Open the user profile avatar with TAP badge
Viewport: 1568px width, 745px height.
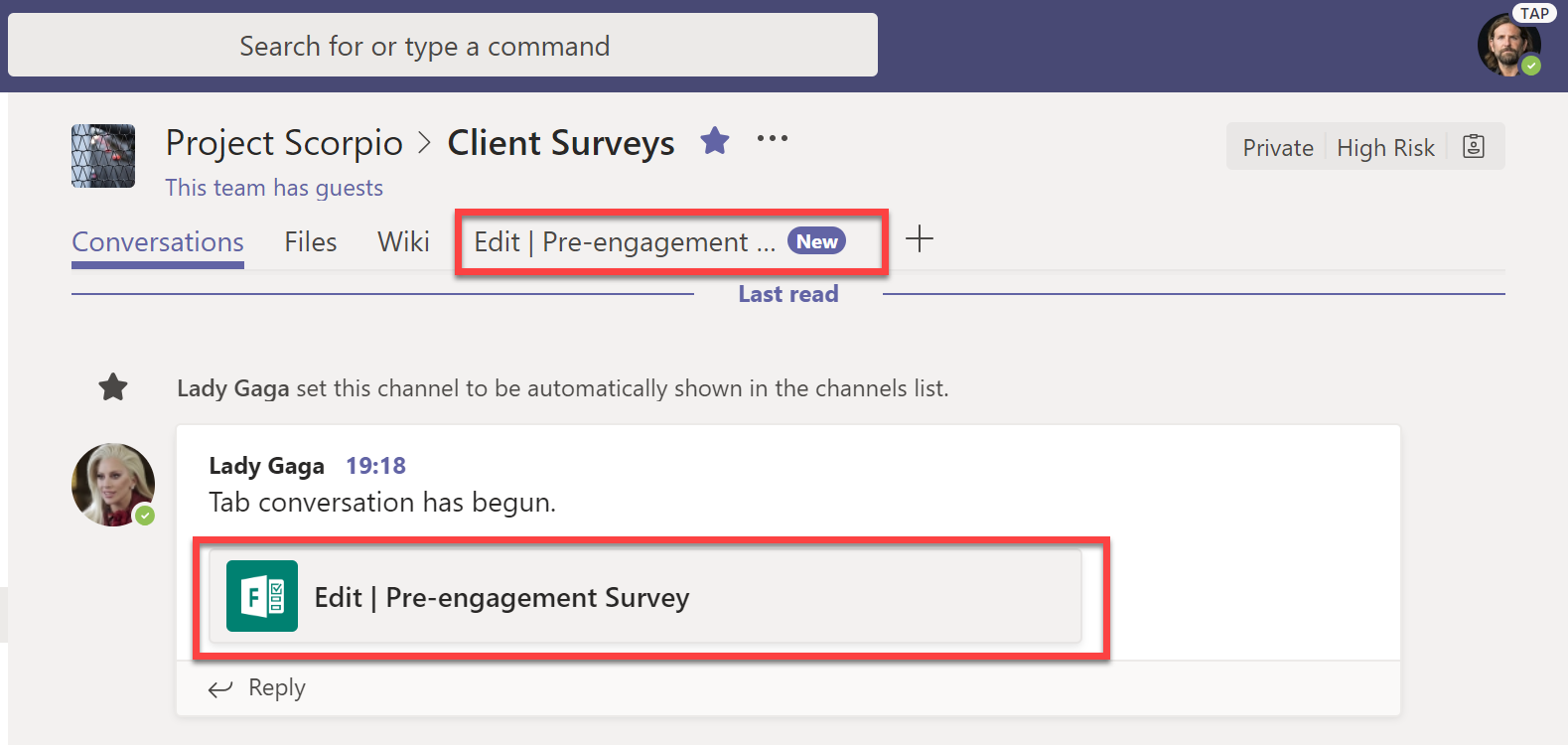(1509, 45)
